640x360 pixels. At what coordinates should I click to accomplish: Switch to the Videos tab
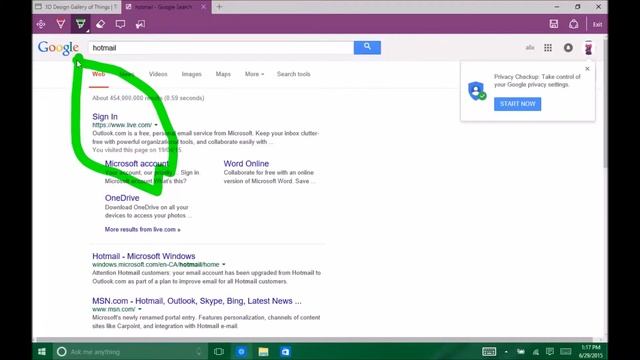pos(158,74)
